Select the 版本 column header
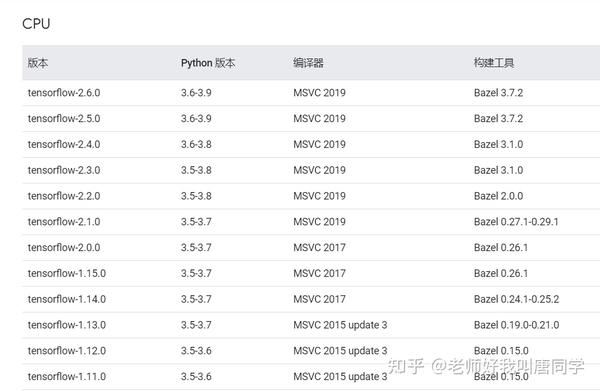The height and width of the screenshot is (391, 600). click(x=38, y=63)
